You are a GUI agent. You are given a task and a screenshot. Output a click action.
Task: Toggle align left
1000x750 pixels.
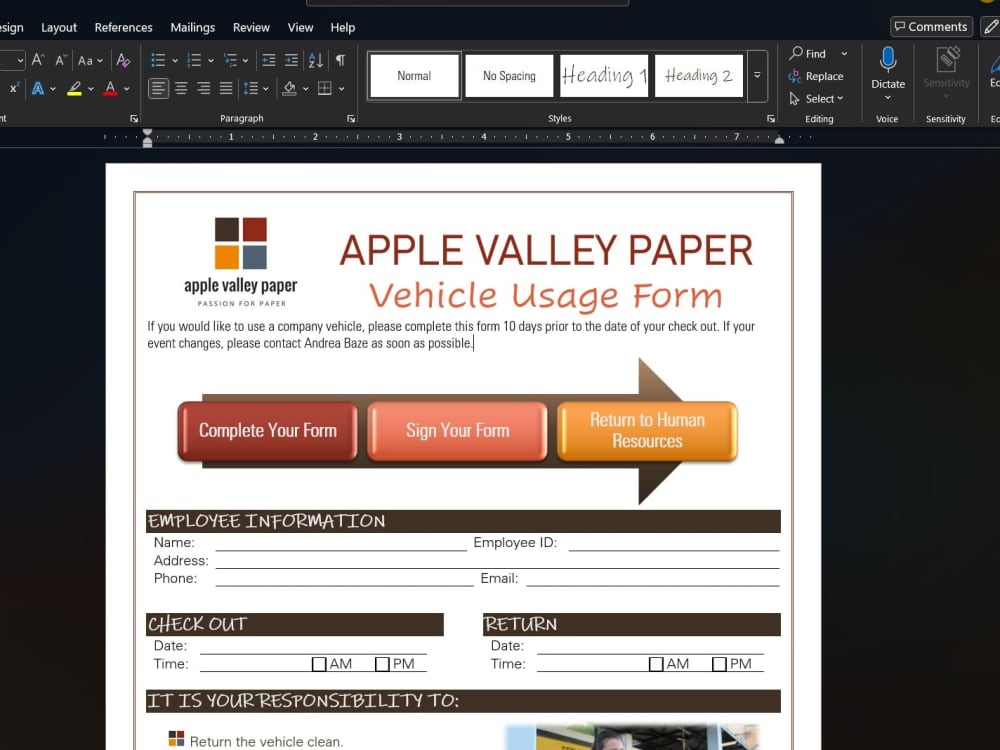tap(158, 88)
